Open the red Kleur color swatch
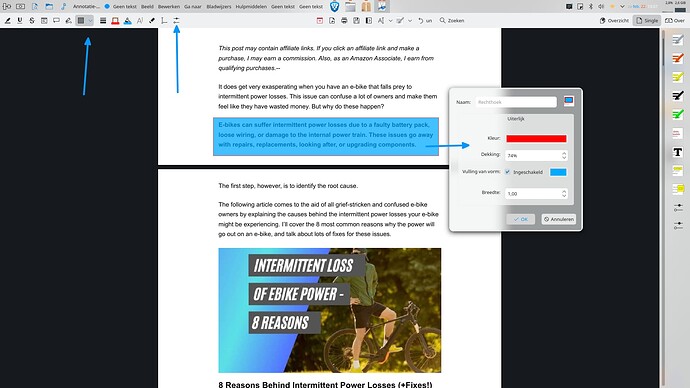Screen dimensions: 690x388 pos(536,139)
